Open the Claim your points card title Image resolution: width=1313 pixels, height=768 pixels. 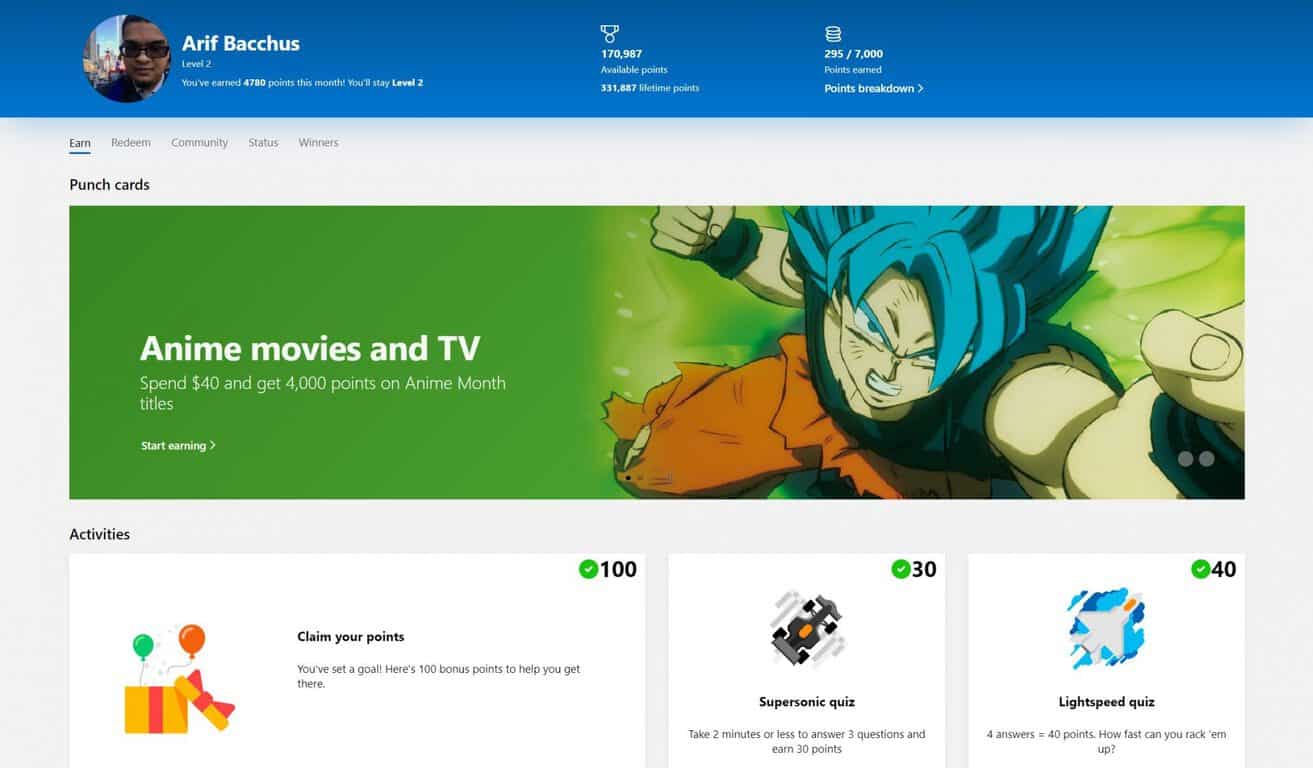pyautogui.click(x=350, y=637)
